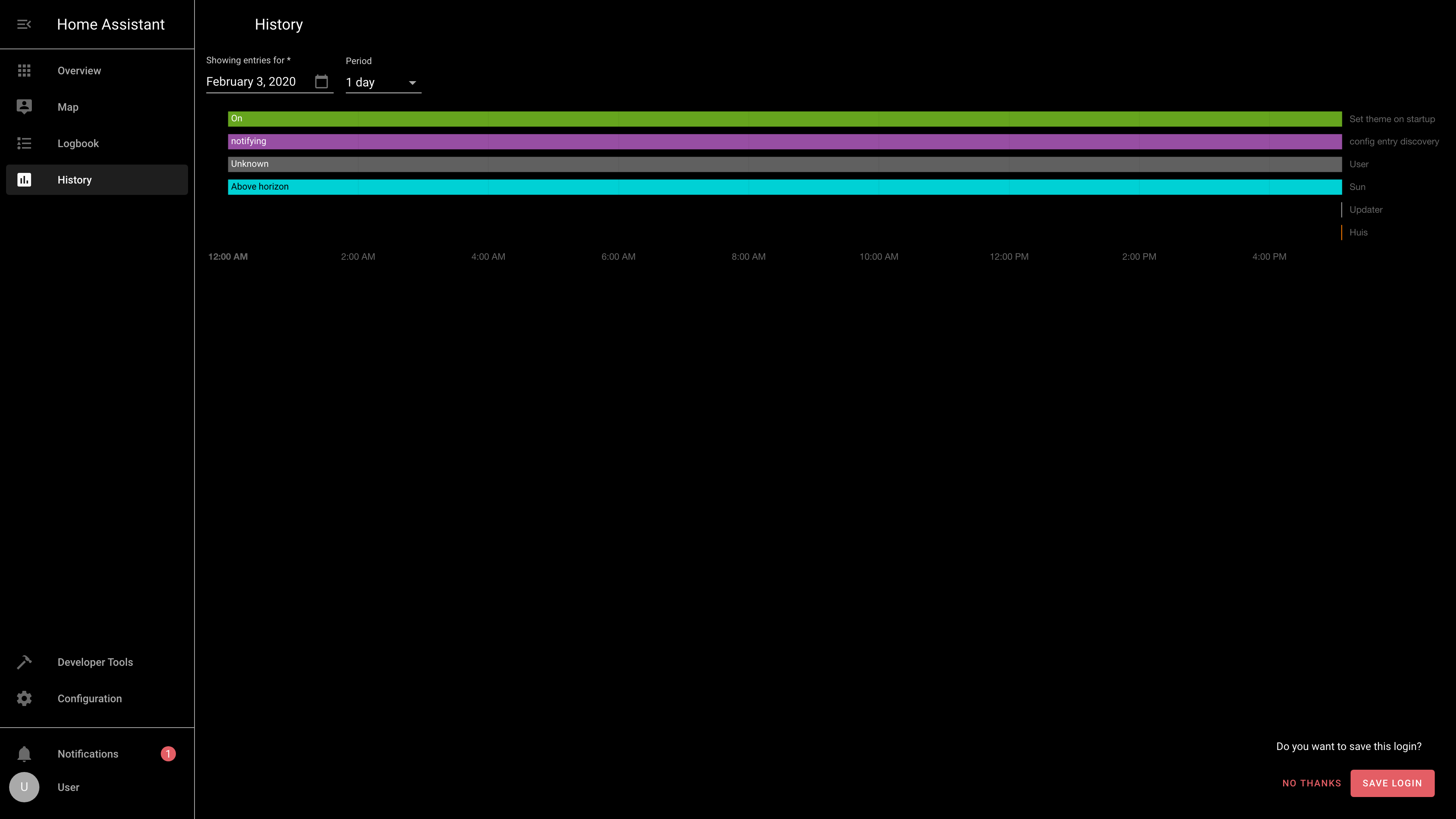Click the red notifications count badge
The height and width of the screenshot is (819, 1456).
tap(168, 754)
